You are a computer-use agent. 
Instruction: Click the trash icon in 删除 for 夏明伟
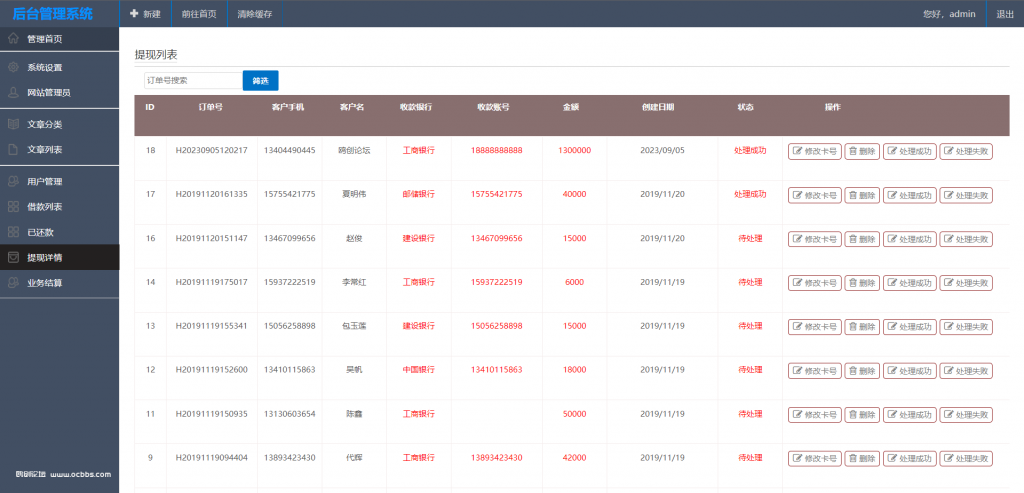(853, 195)
